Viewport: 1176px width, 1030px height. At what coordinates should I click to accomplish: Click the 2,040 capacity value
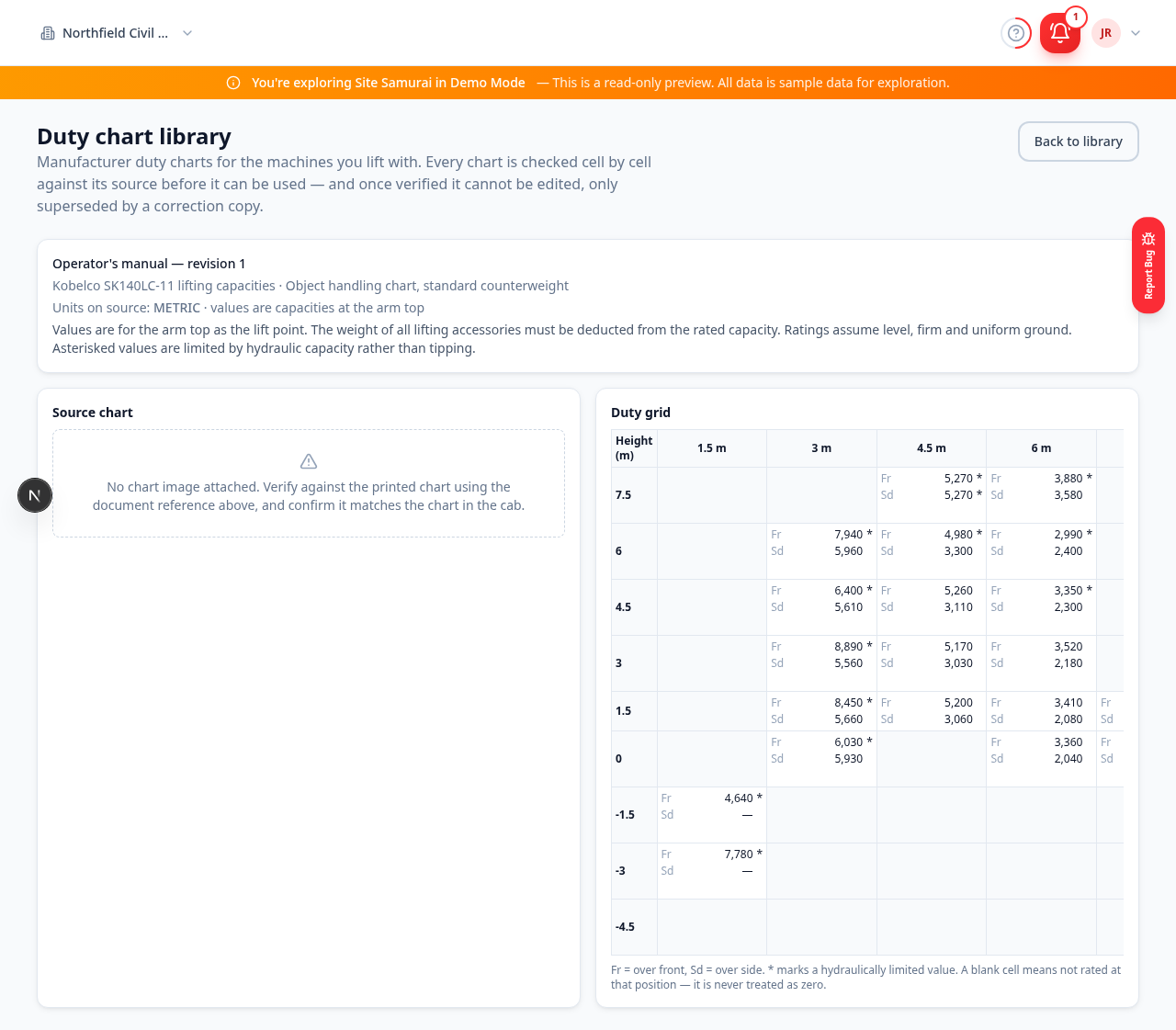[1069, 759]
